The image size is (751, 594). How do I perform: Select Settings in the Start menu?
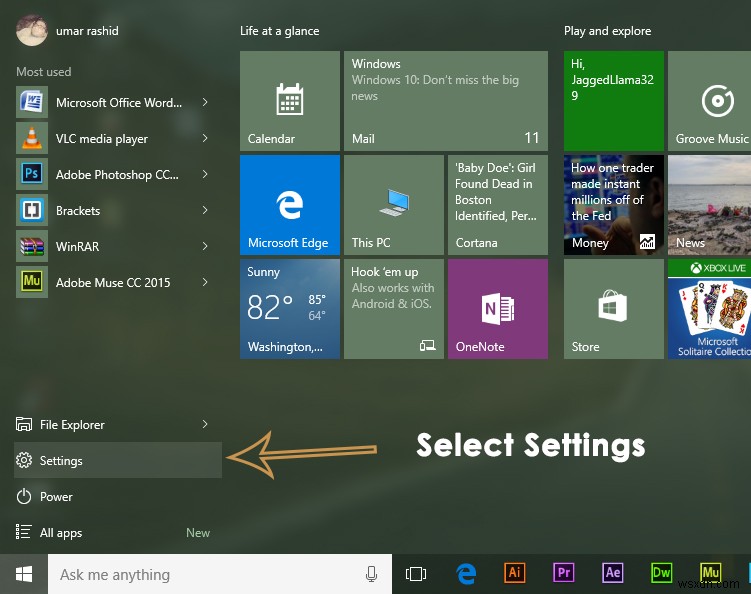[x=62, y=461]
